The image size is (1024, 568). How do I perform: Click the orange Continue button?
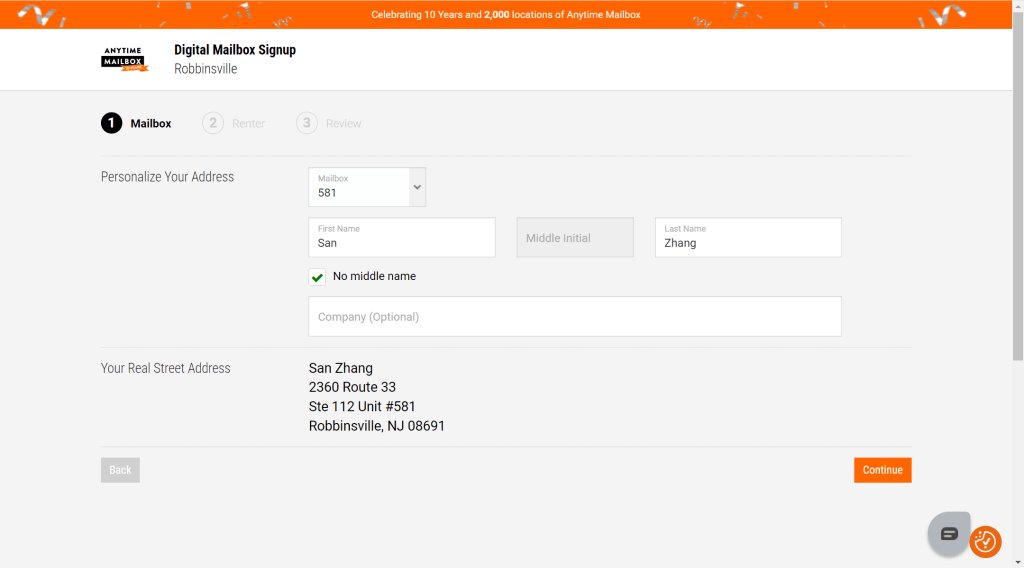click(882, 470)
